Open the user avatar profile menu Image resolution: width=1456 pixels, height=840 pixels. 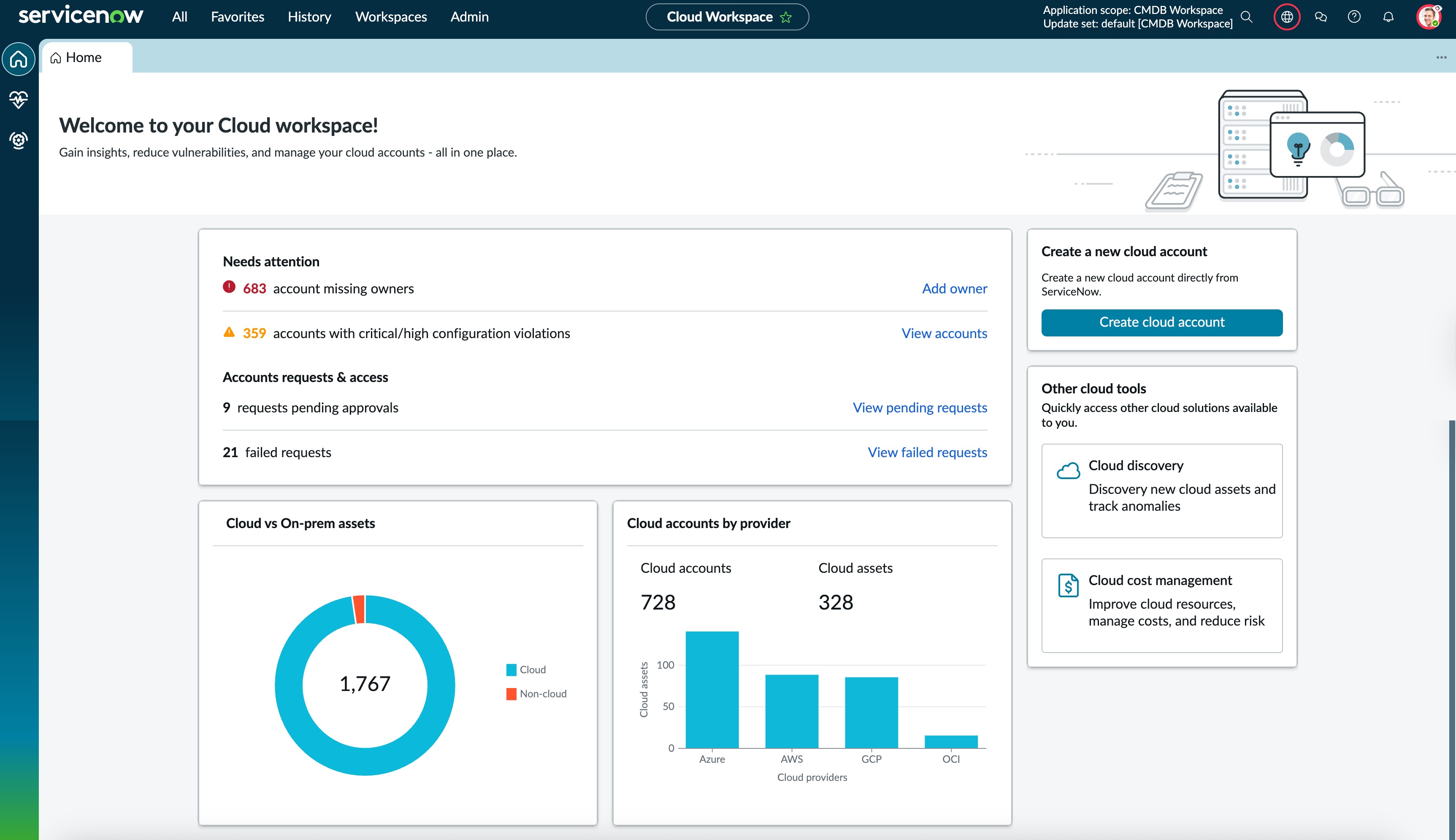1428,17
